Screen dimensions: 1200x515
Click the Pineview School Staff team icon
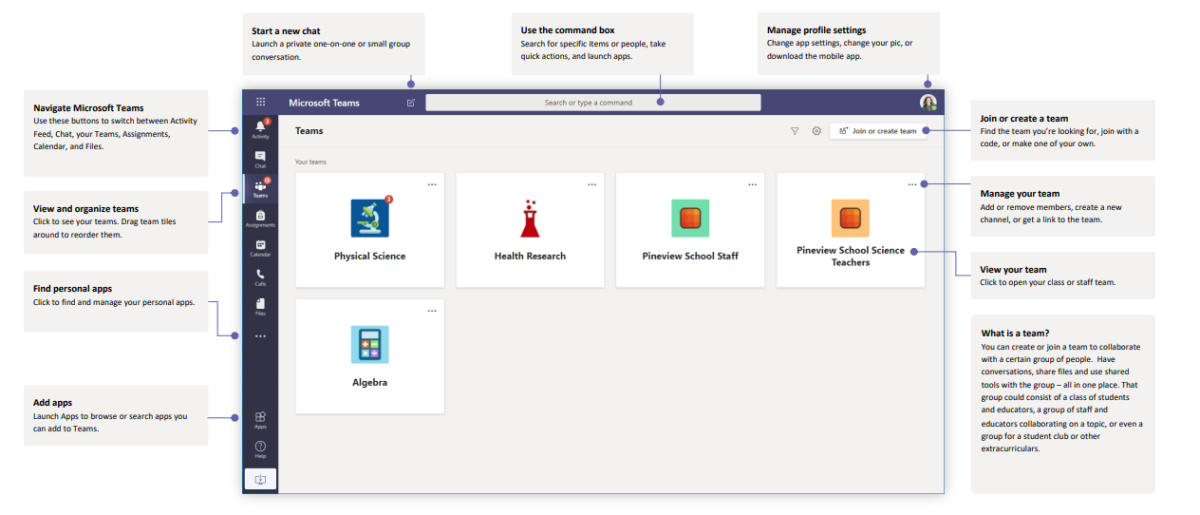pyautogui.click(x=690, y=218)
